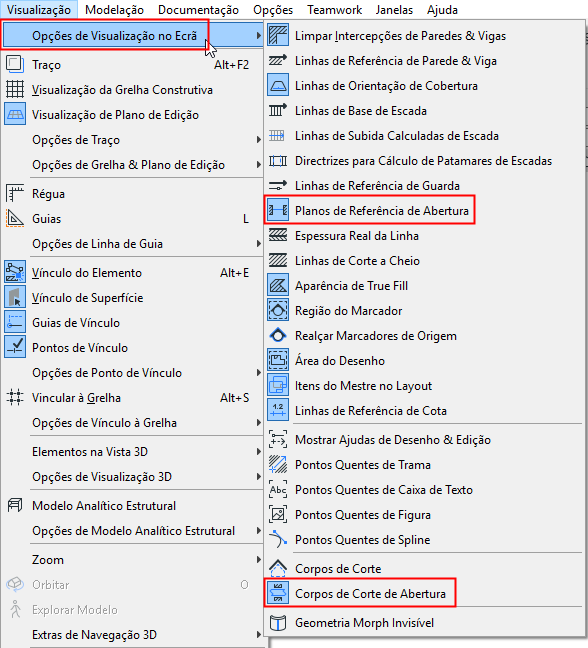The height and width of the screenshot is (648, 588).
Task: Click the Realçar Marcadores de Origem icon
Action: (278, 336)
